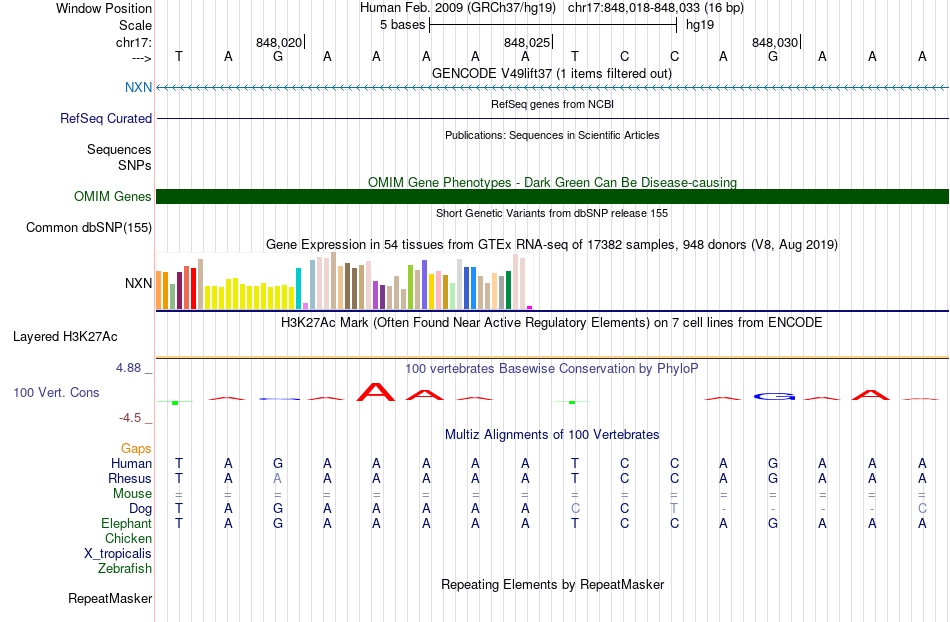Screen dimensions: 950x622
Task: Select the Mouse species label
Action: 133,494
